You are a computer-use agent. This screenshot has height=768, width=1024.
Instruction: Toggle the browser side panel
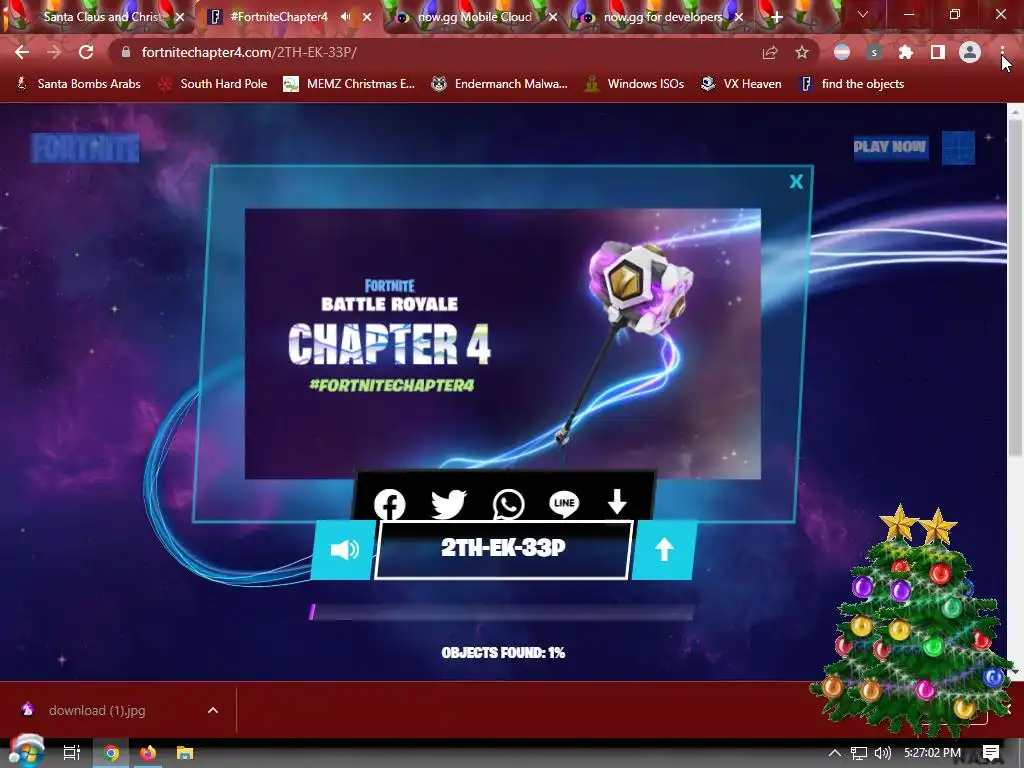point(938,52)
